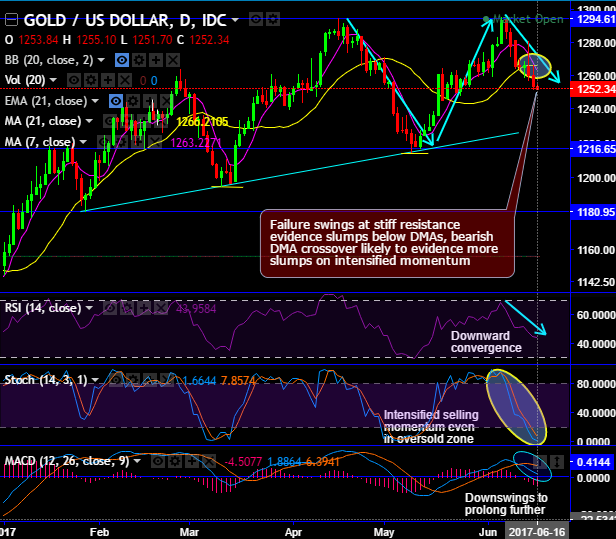Hide BB (20, close, 2) using eye icon
Viewport: 616px width, 539px height.
point(122,60)
